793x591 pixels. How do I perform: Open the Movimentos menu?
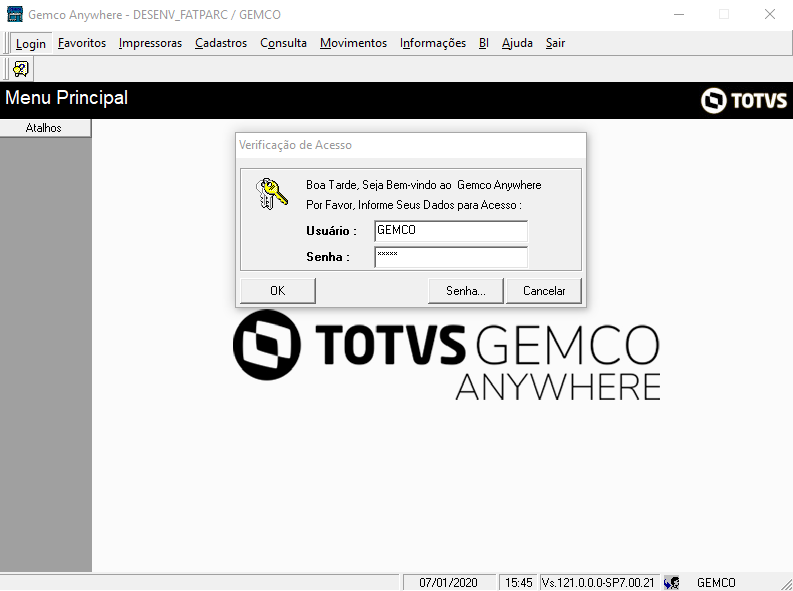[354, 43]
